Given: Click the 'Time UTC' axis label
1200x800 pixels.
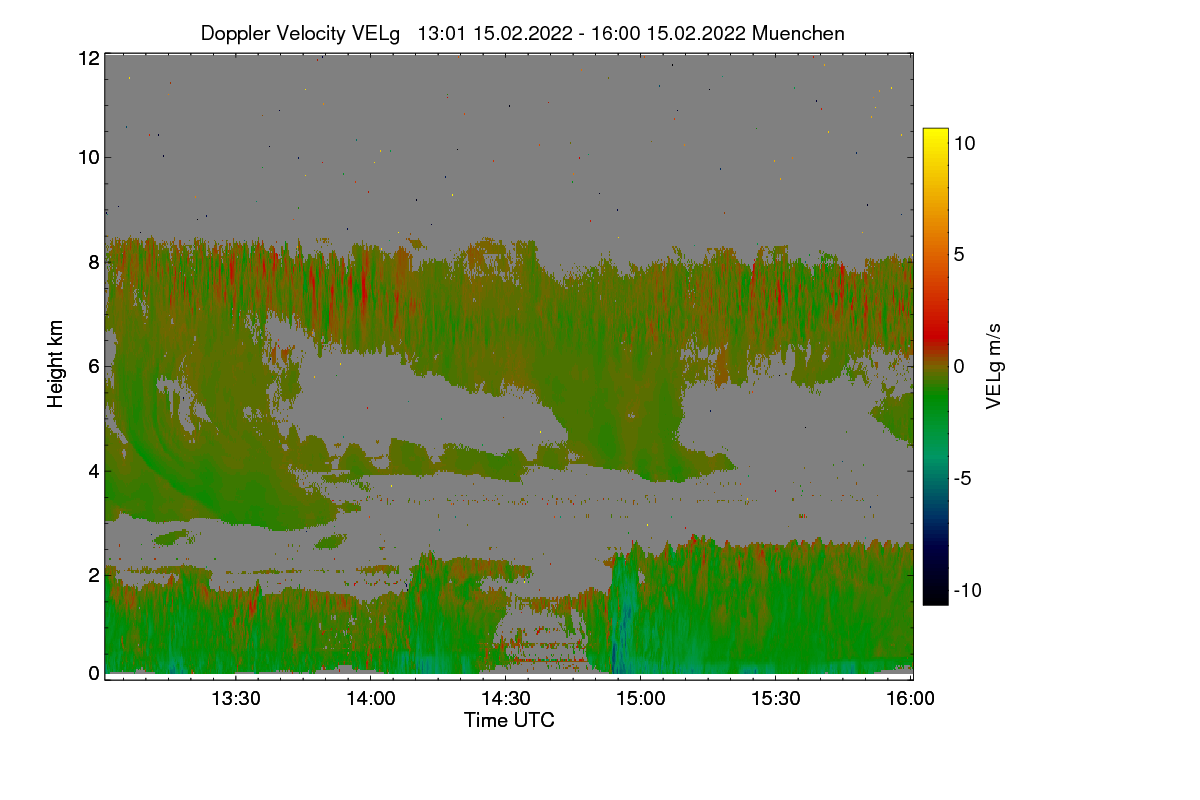Looking at the screenshot, I should (x=509, y=720).
